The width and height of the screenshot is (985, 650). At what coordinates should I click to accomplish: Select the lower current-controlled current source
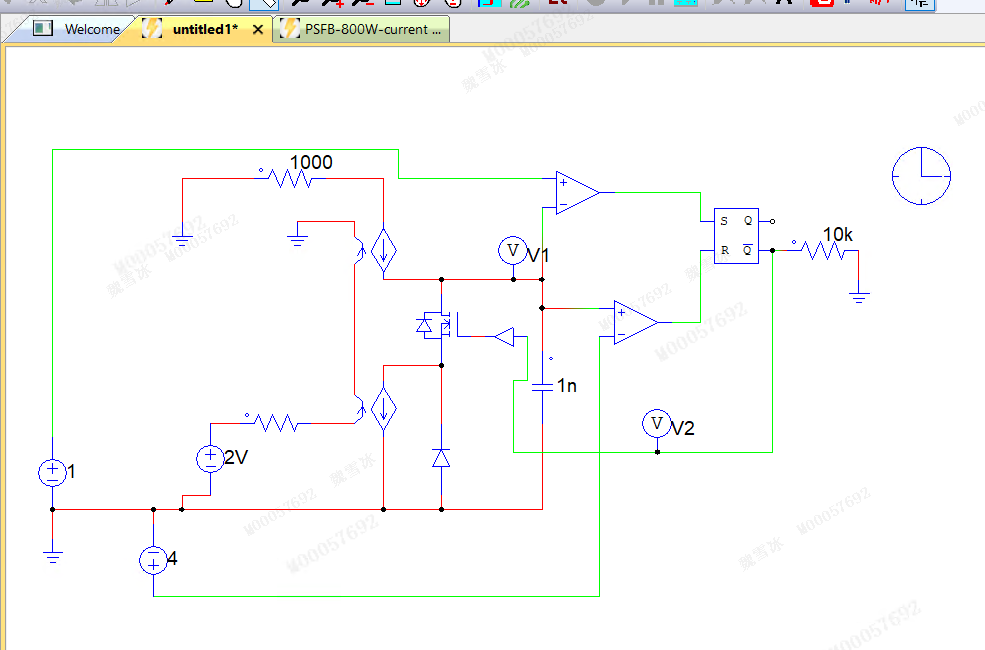383,409
